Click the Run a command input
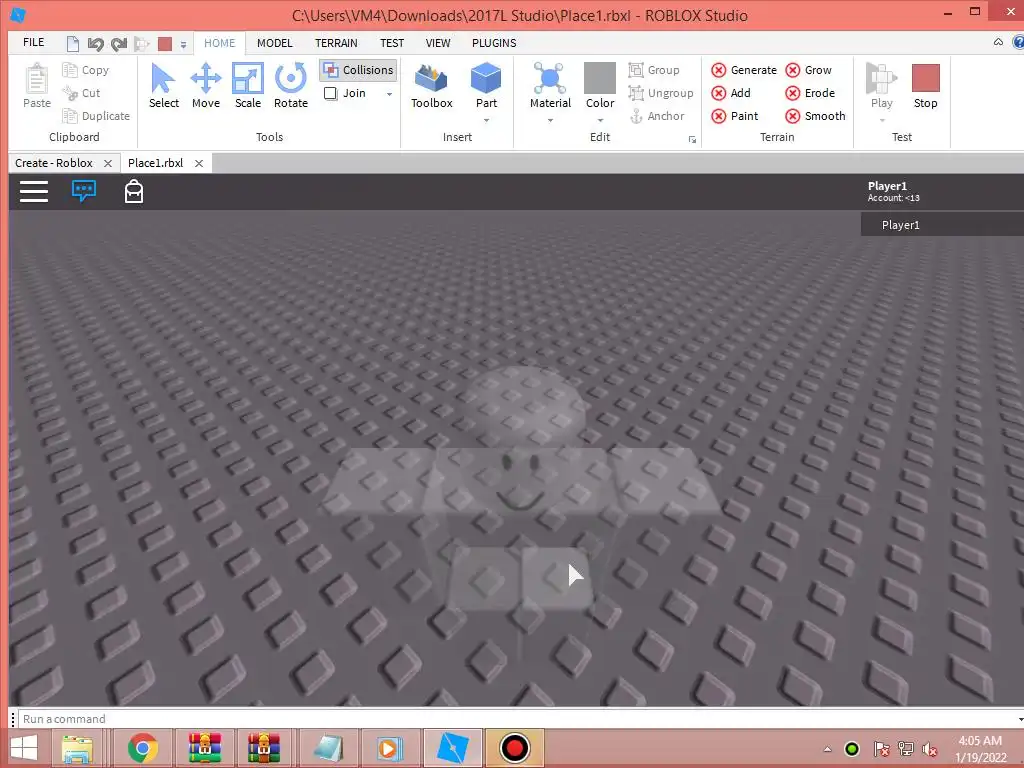 519,719
